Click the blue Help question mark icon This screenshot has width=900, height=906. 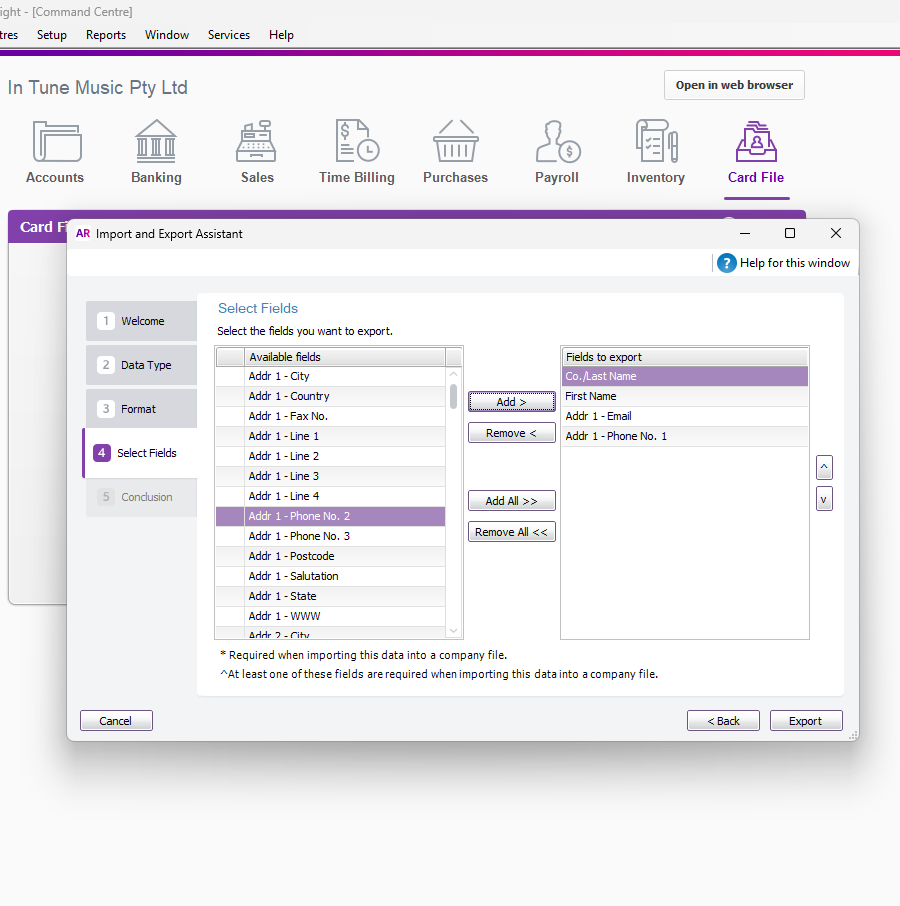(x=726, y=263)
